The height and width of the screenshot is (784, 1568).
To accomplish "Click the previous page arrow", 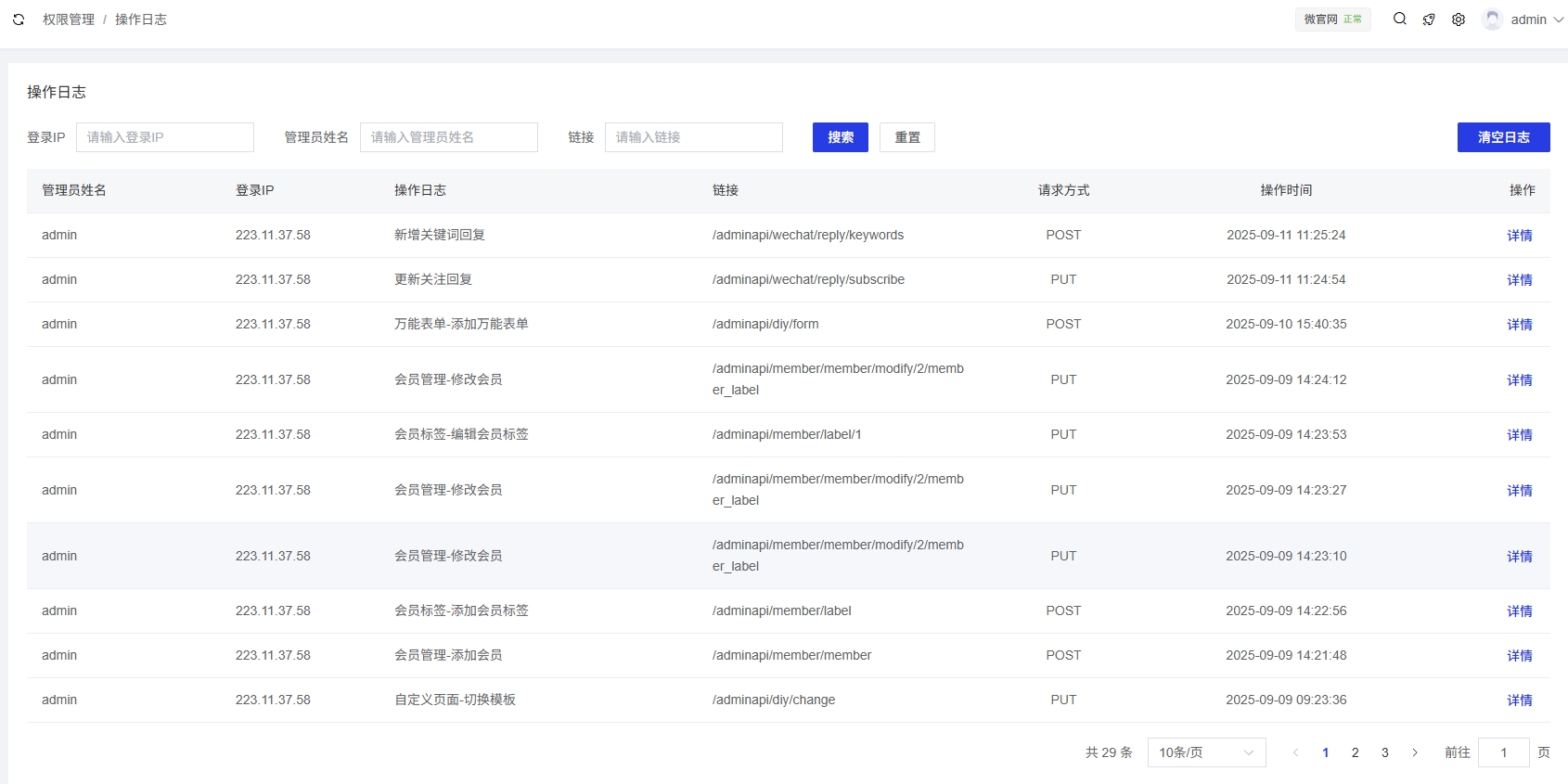I will click(x=1295, y=752).
